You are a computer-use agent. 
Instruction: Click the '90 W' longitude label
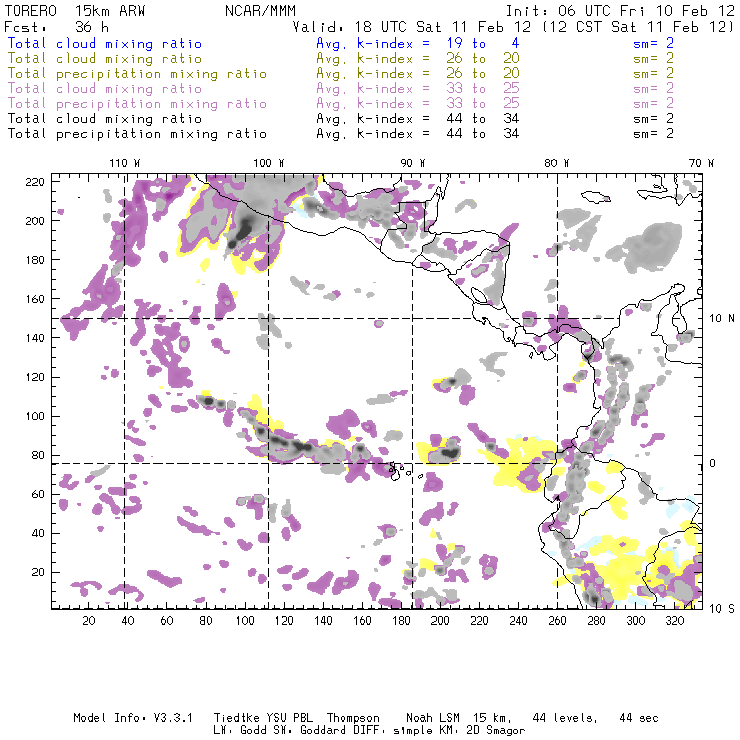coord(413,163)
